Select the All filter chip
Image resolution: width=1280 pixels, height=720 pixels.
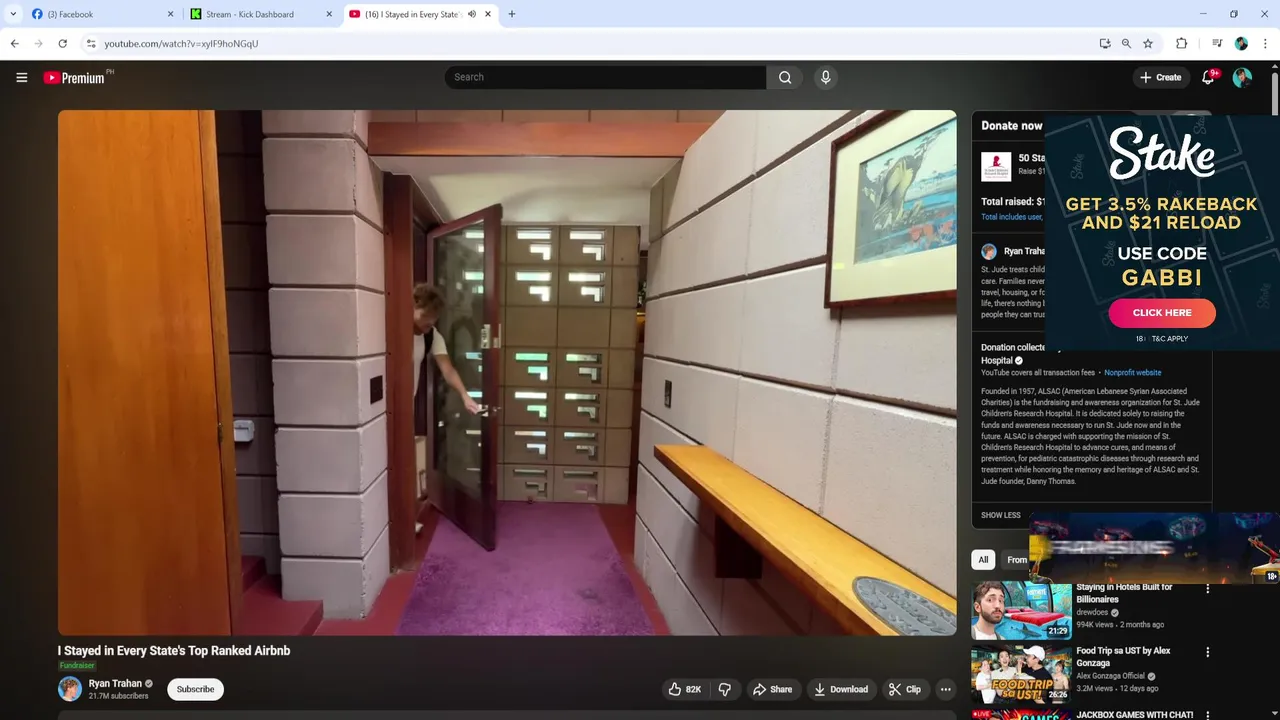click(983, 560)
